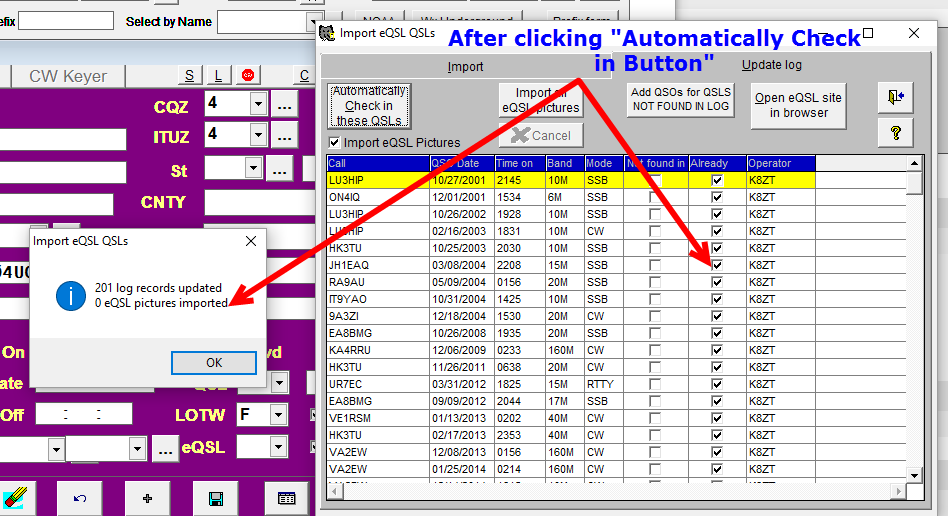The height and width of the screenshot is (516, 948).
Task: Expand dropdown just below the OK dialog
Action: (279, 382)
